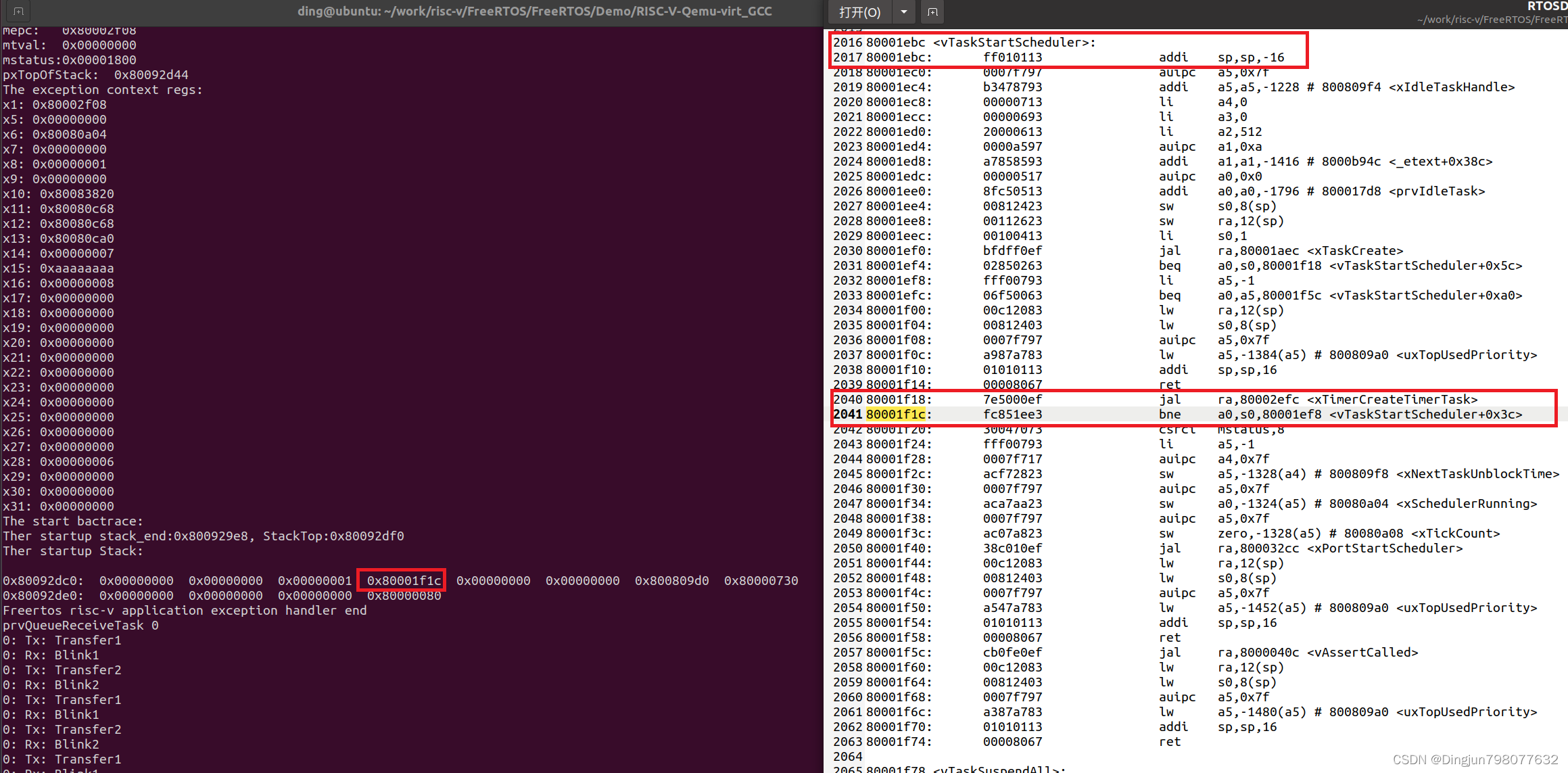Click the terminal title bar path
The width and height of the screenshot is (1568, 773).
[x=534, y=11]
